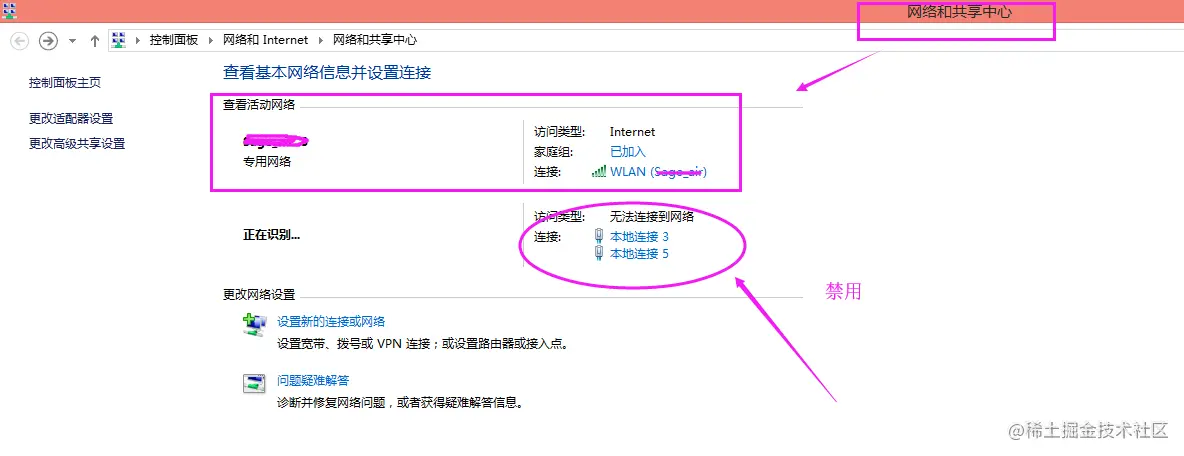This screenshot has height=456, width=1184.
Task: Select the 网络和共享中心 breadcrumb
Action: (375, 40)
